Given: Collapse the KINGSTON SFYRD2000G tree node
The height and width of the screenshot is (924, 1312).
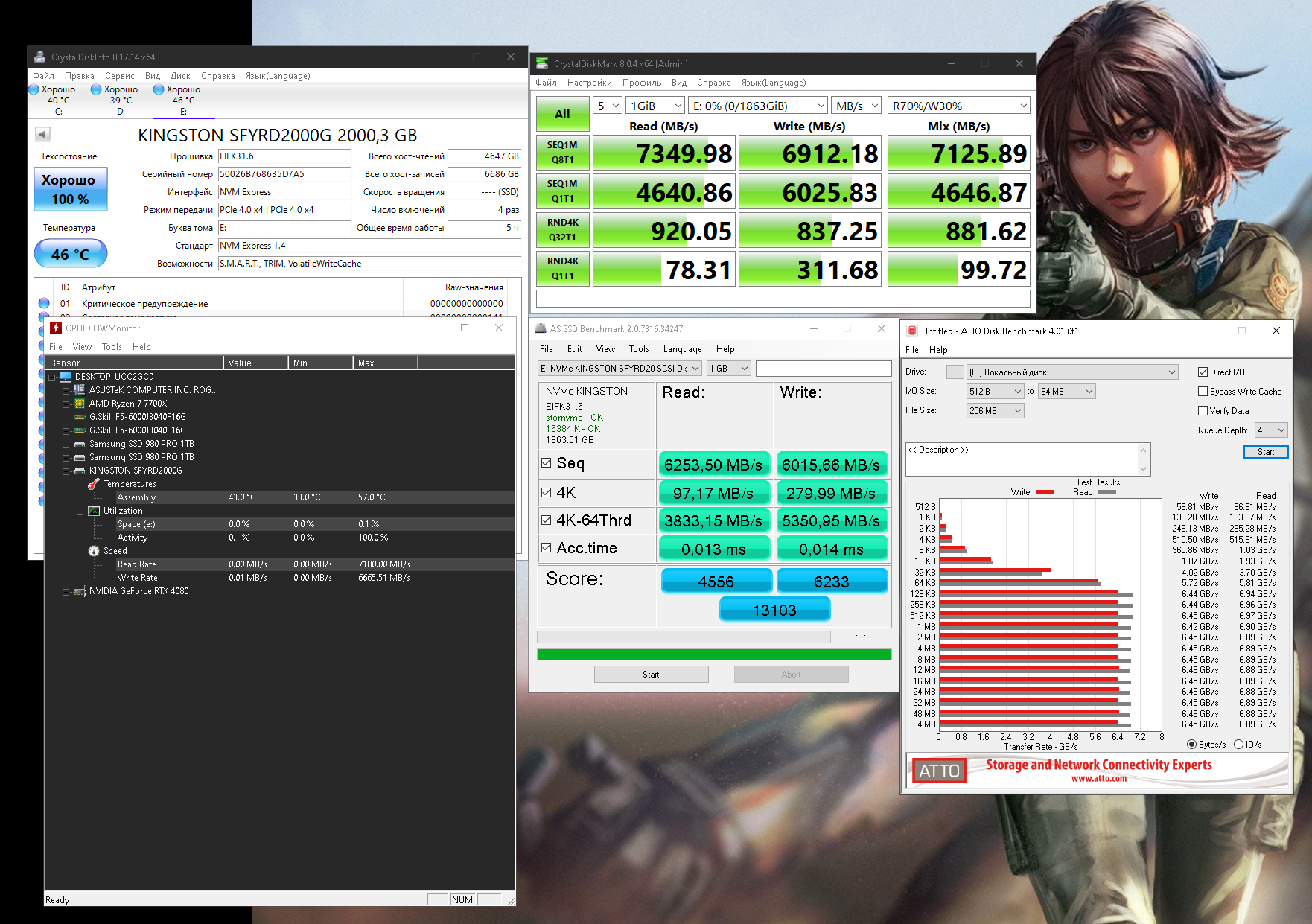Looking at the screenshot, I should [66, 471].
